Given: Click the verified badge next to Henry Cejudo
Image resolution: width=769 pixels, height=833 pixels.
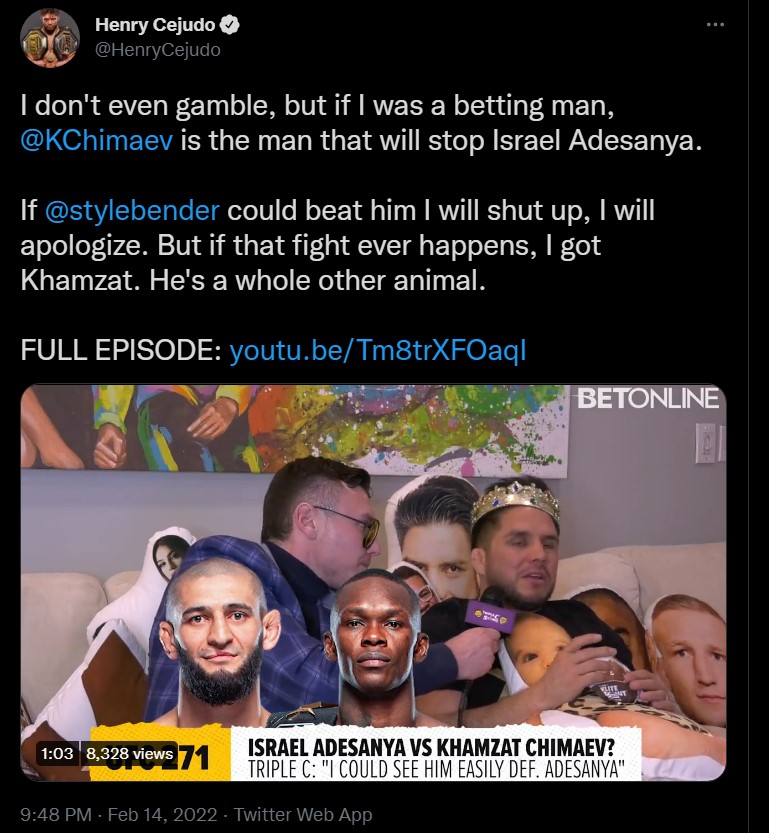Looking at the screenshot, I should (x=229, y=25).
